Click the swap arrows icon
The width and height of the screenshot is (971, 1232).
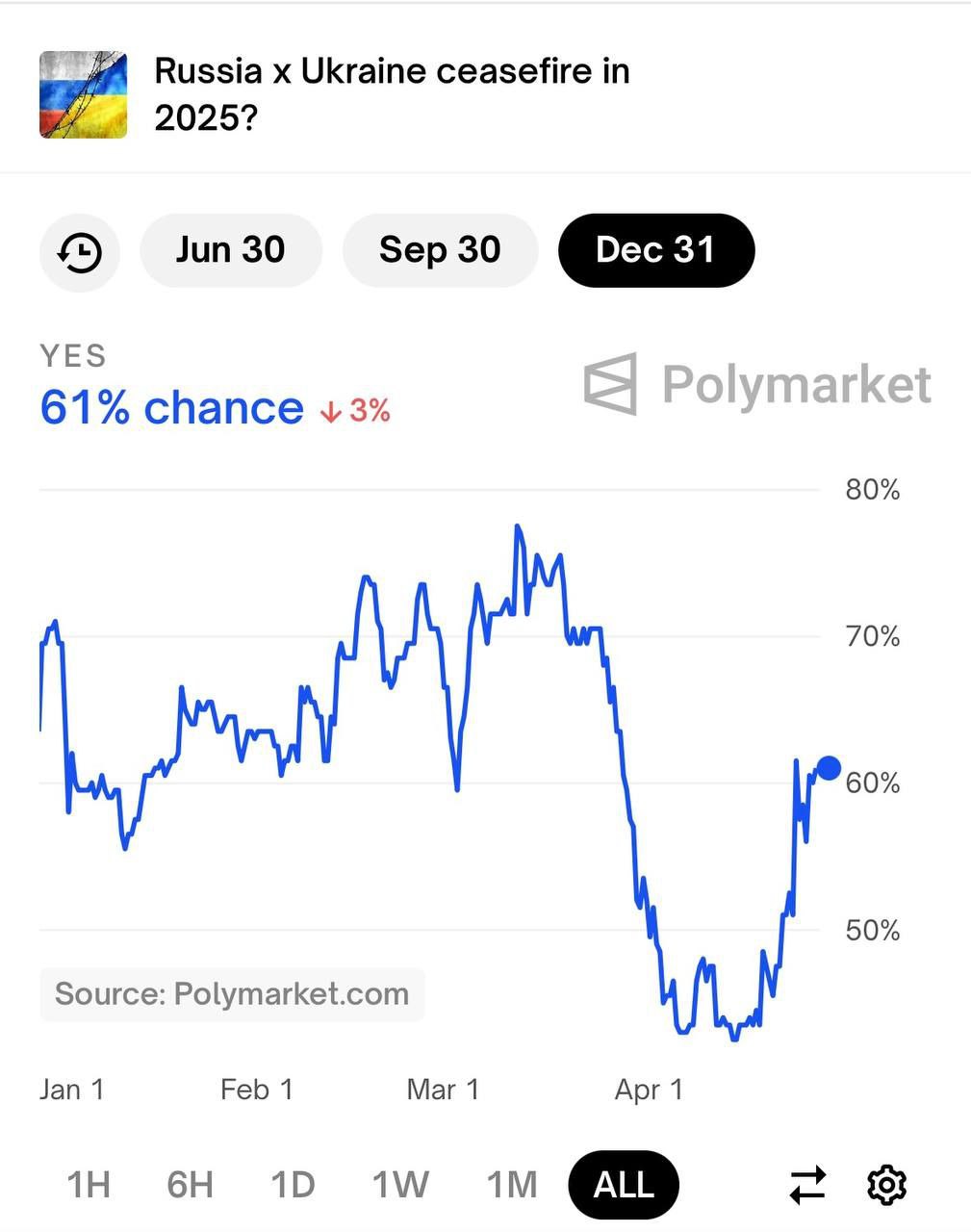coord(807,1185)
